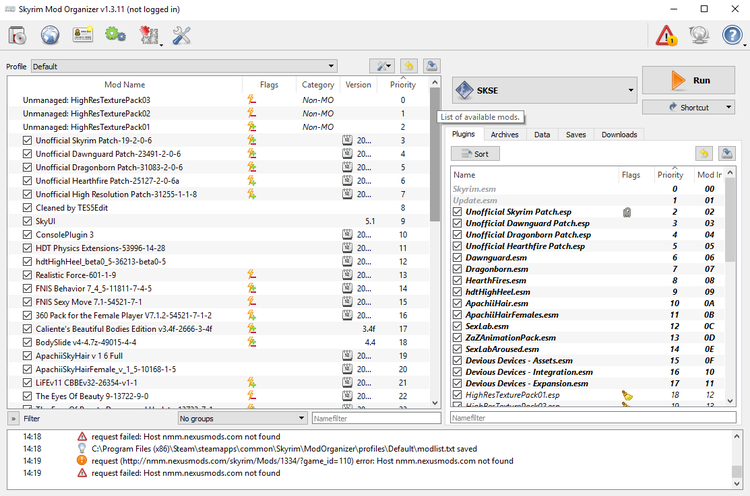This screenshot has height=496, width=750.
Task: Open the Profiles ID card icon
Action: pyautogui.click(x=83, y=35)
